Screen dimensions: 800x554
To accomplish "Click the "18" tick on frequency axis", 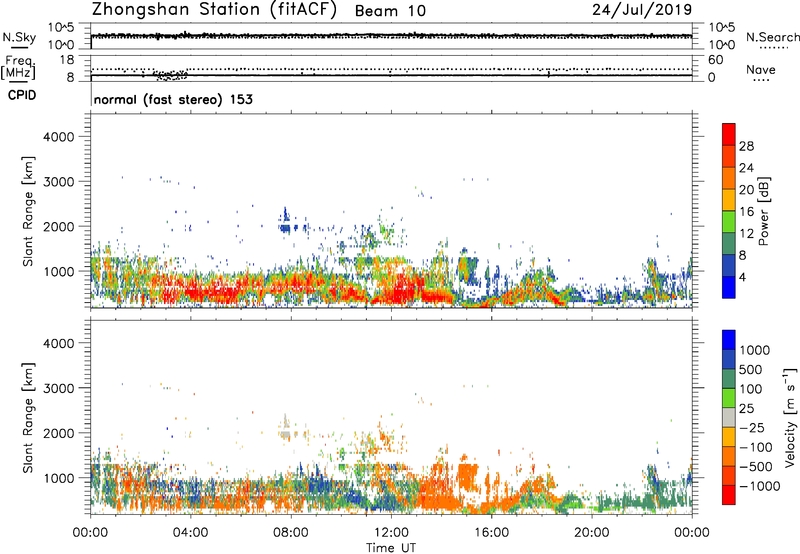I will coord(67,60).
